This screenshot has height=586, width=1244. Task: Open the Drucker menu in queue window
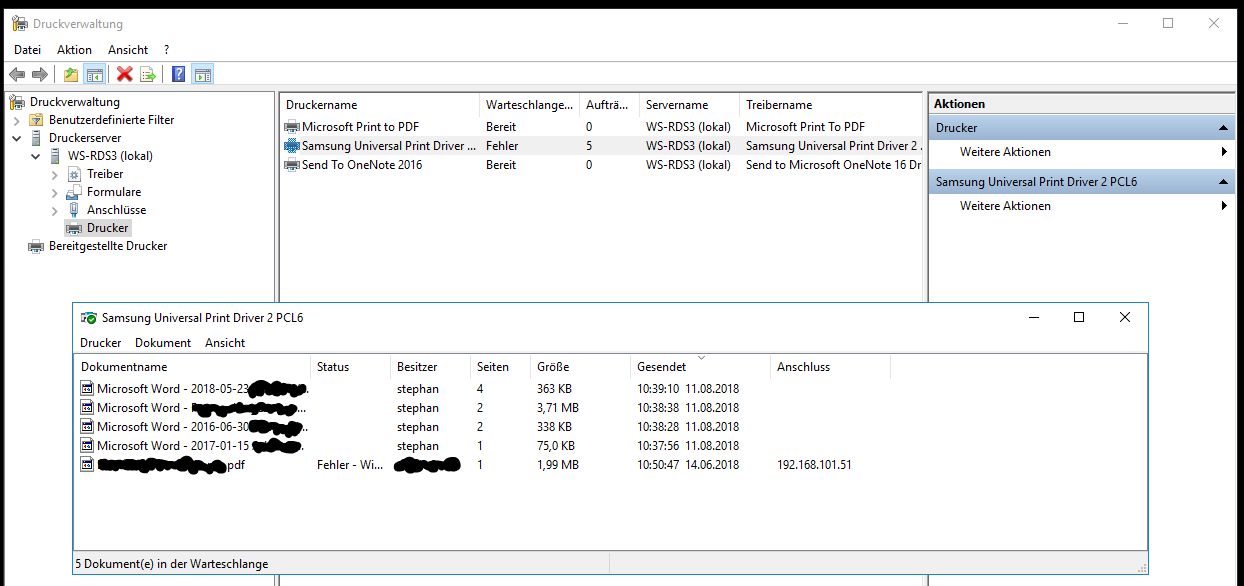pos(101,343)
